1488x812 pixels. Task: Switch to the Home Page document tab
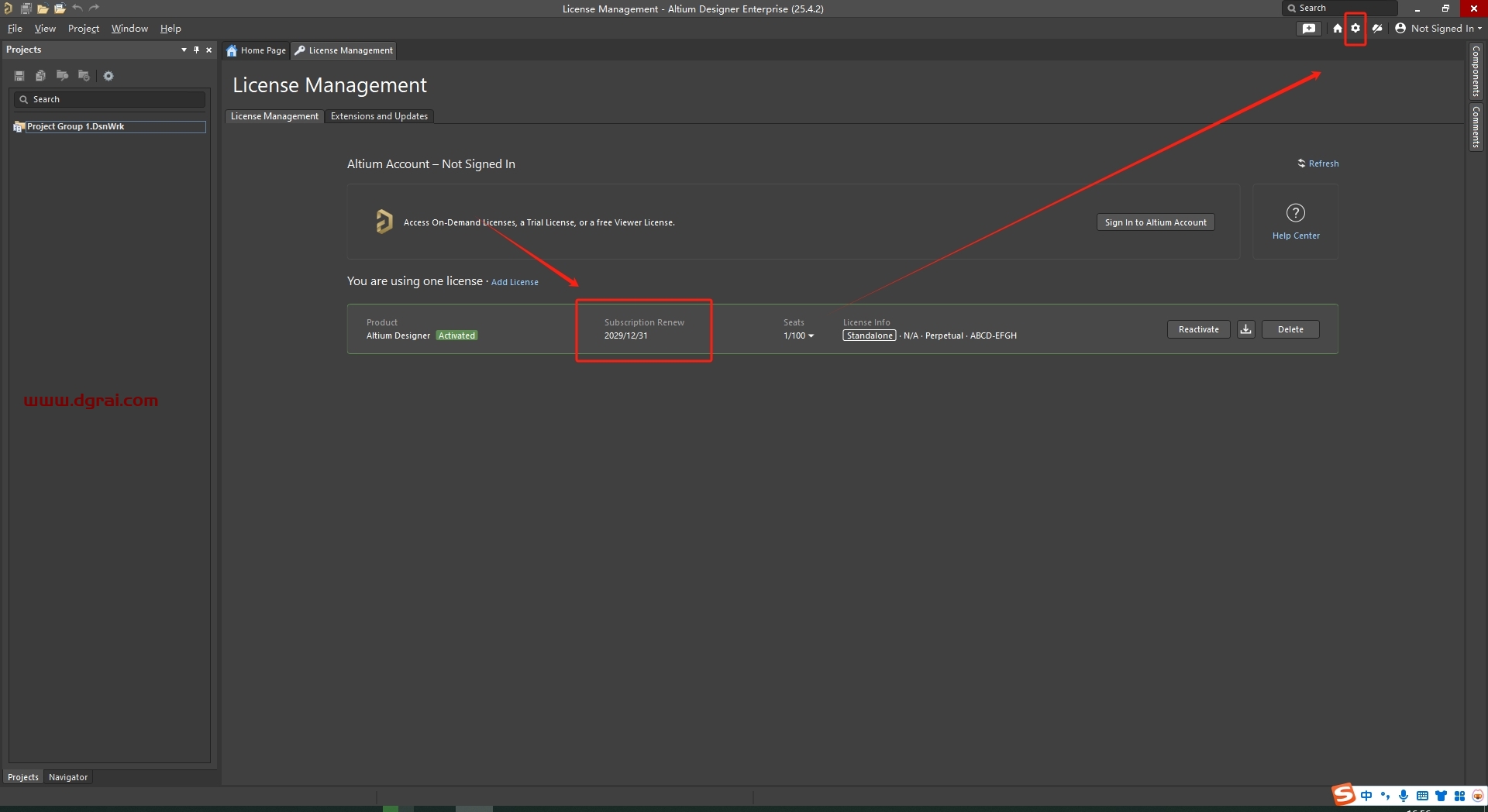click(257, 50)
